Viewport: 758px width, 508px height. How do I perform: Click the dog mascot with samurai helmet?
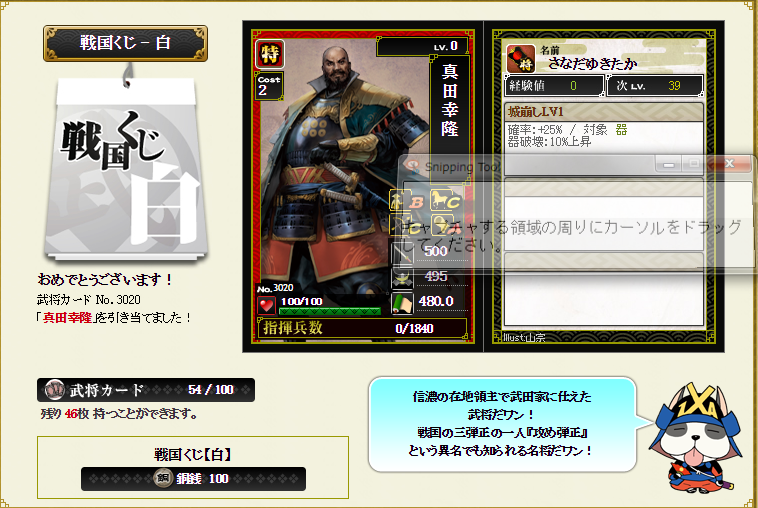click(693, 438)
